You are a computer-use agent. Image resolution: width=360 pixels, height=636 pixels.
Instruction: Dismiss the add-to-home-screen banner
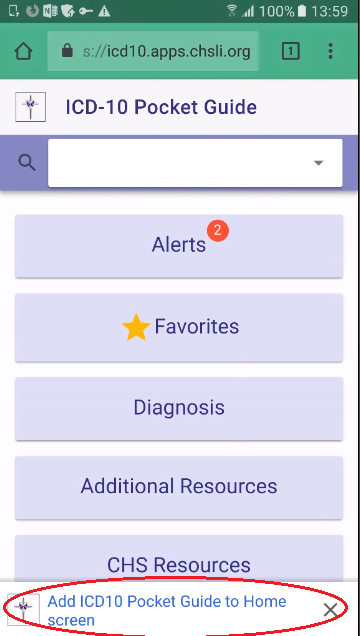[x=330, y=610]
